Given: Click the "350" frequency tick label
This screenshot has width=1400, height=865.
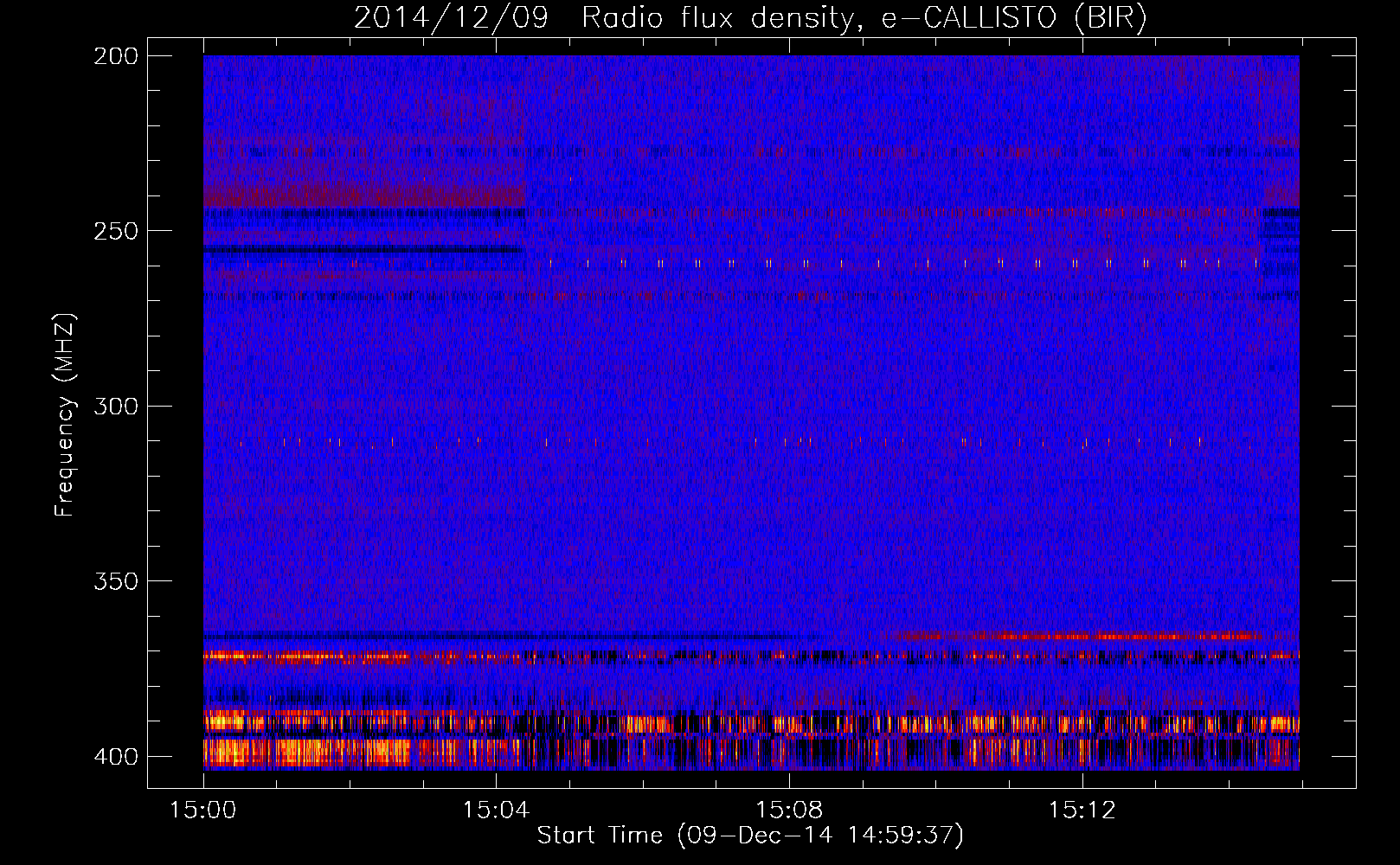Looking at the screenshot, I should click(115, 581).
